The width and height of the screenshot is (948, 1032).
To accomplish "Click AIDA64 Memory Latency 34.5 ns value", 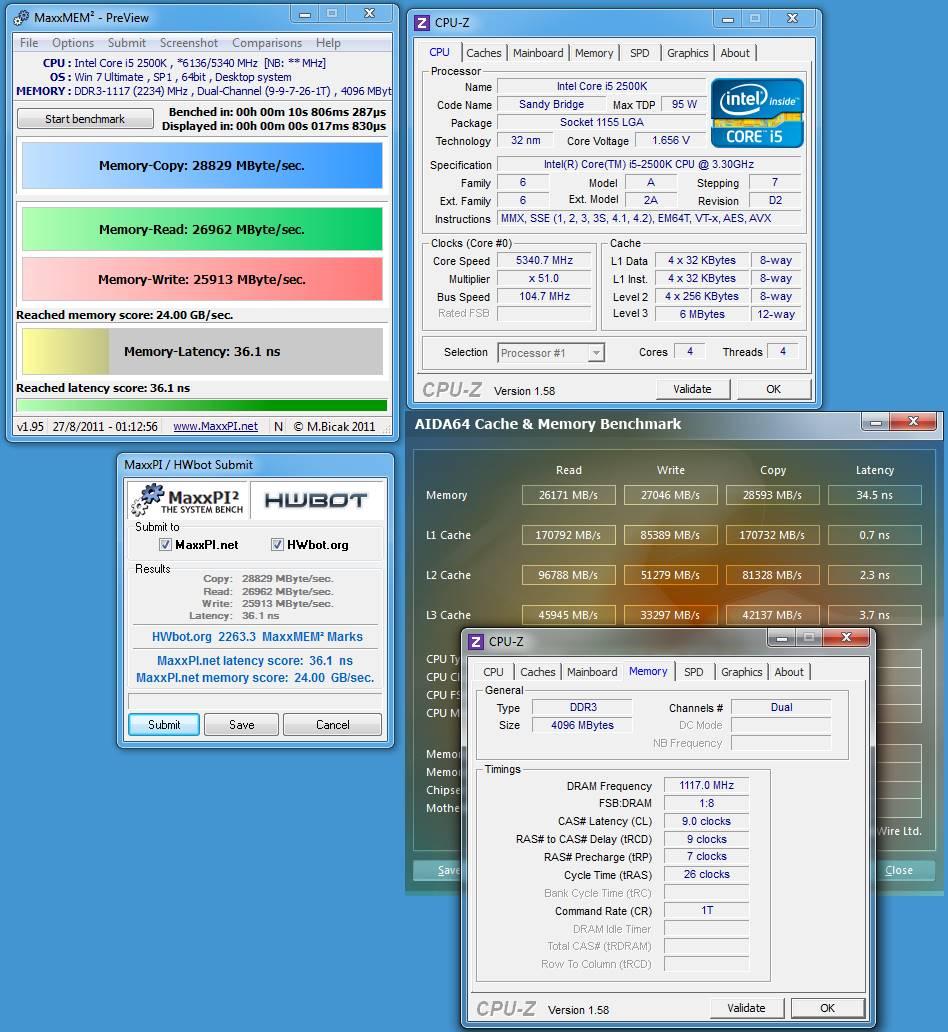I will coord(875,495).
